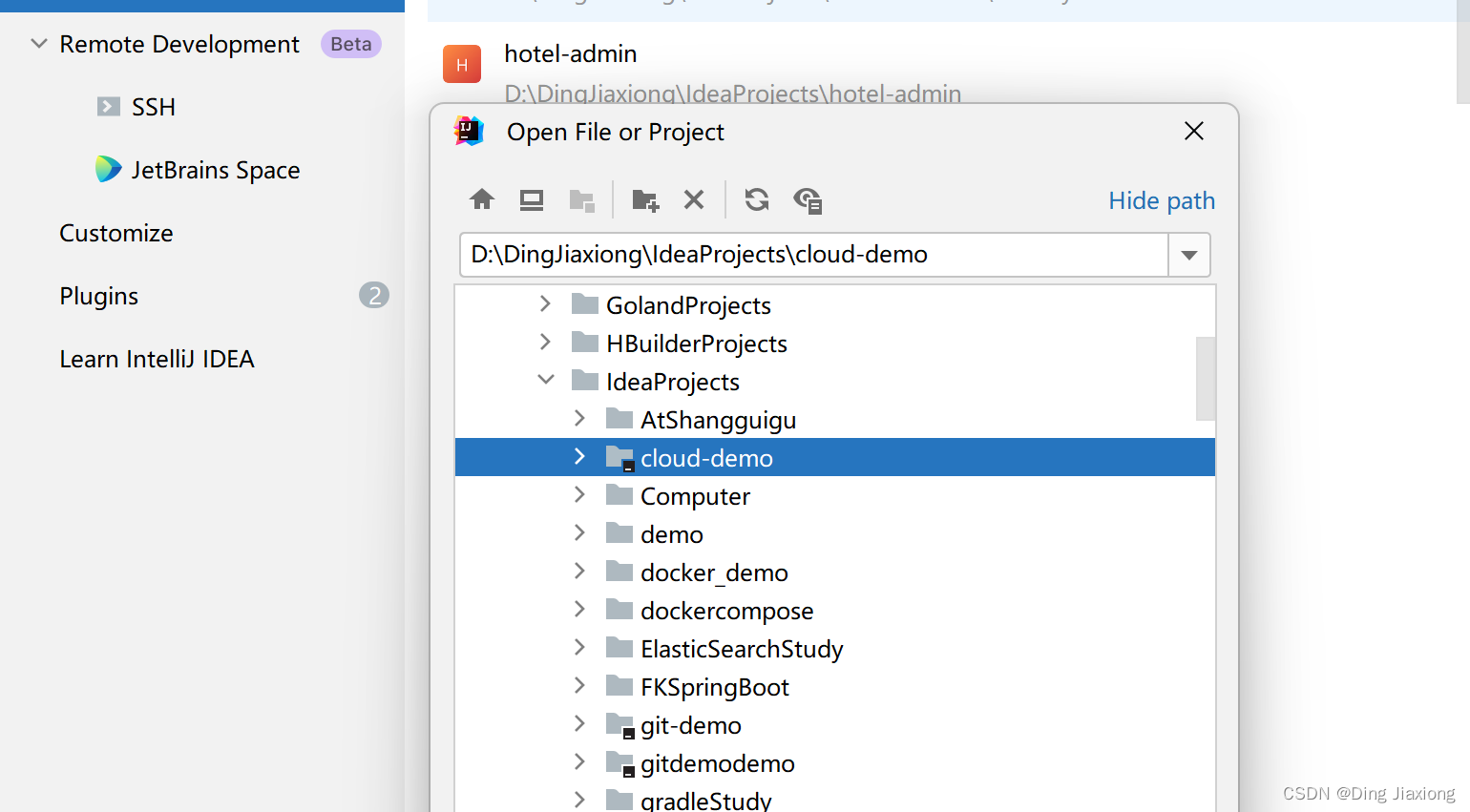The image size is (1470, 812).
Task: Select the Computer folder row
Action: [835, 495]
